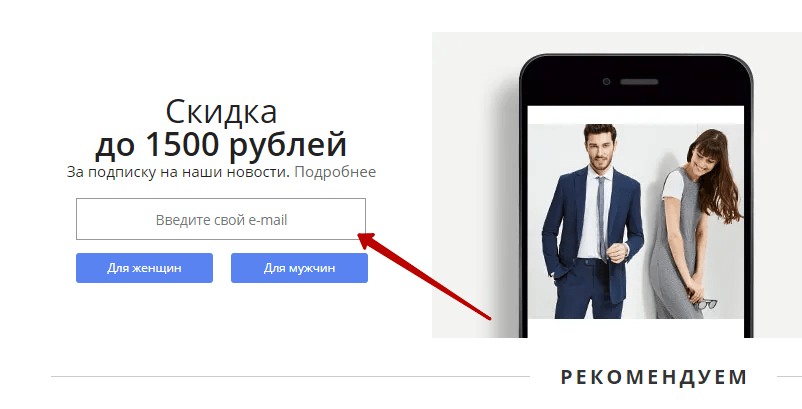Click the РЕКОМЕНДУЕМ section heading
The width and height of the screenshot is (802, 409).
click(654, 377)
